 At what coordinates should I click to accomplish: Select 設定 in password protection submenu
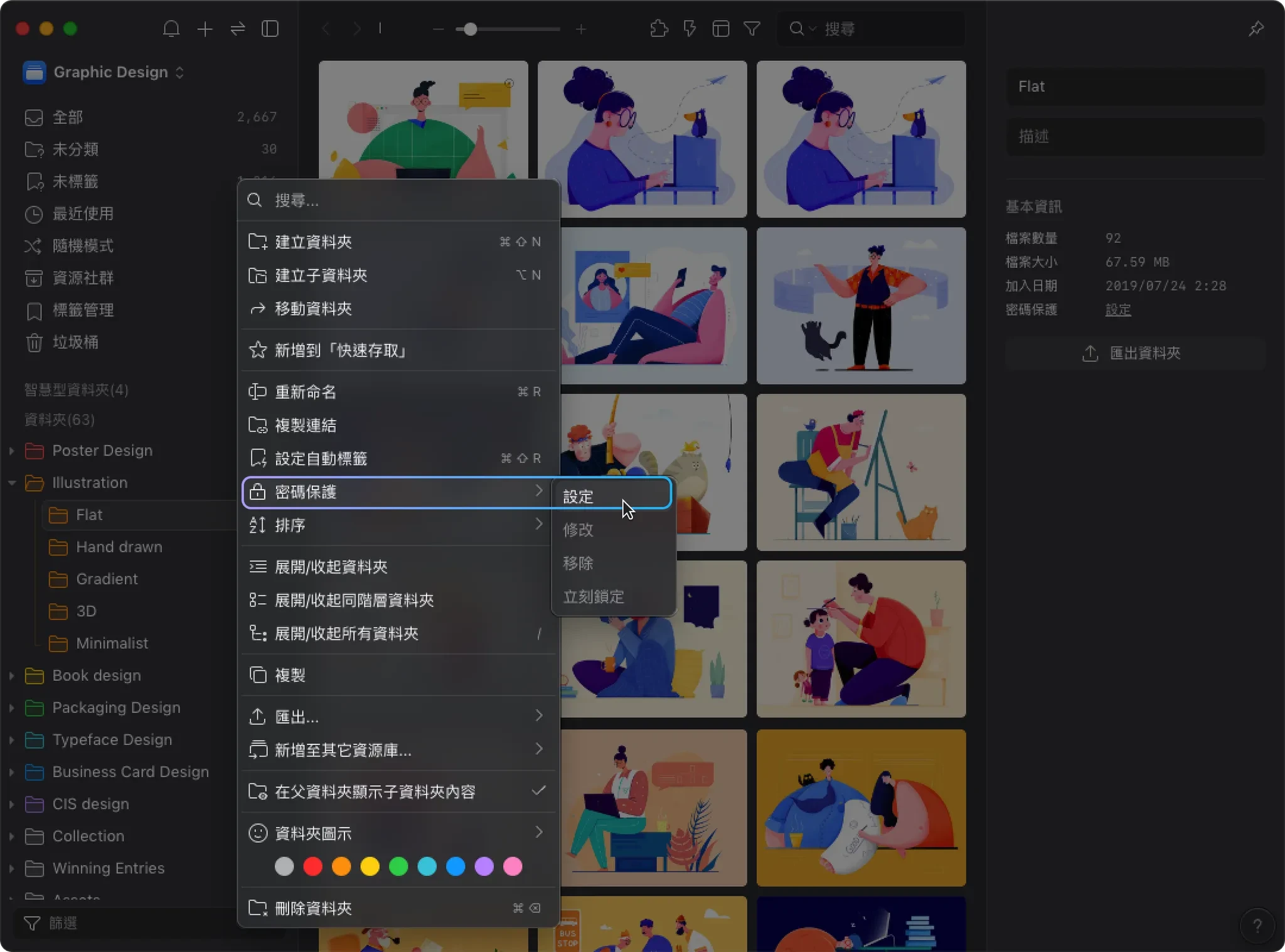coord(612,496)
